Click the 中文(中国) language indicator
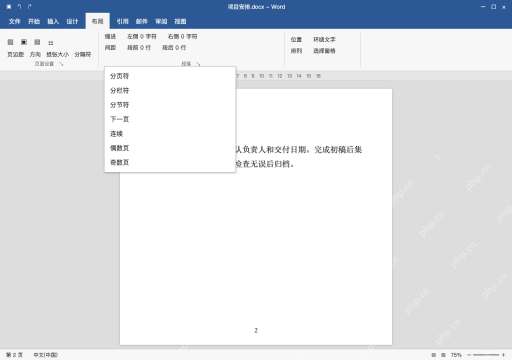The width and height of the screenshot is (512, 360). point(46,355)
